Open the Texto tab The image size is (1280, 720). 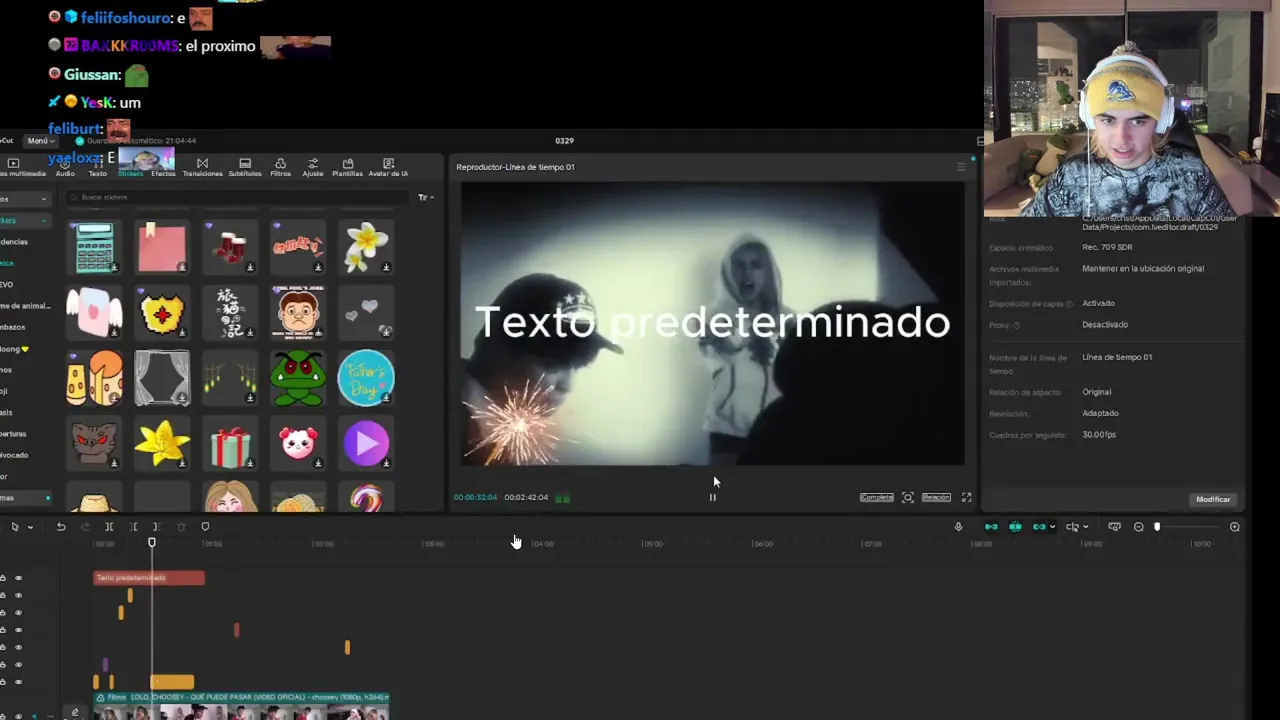[97, 167]
